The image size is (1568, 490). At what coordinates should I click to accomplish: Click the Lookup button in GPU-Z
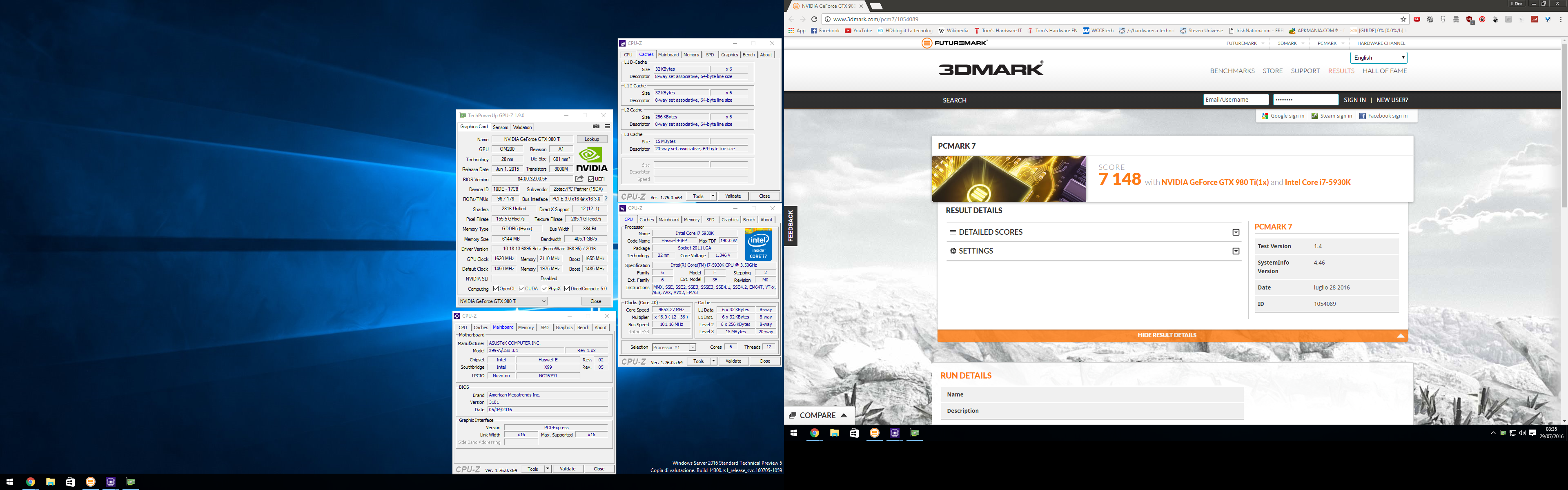pyautogui.click(x=592, y=139)
